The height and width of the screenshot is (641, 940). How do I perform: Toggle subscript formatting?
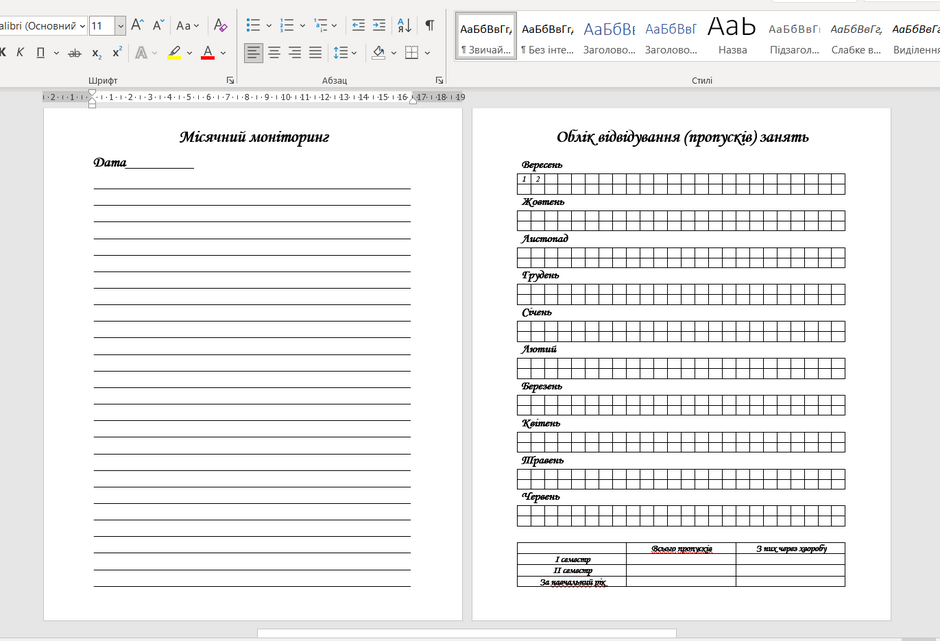coord(97,53)
